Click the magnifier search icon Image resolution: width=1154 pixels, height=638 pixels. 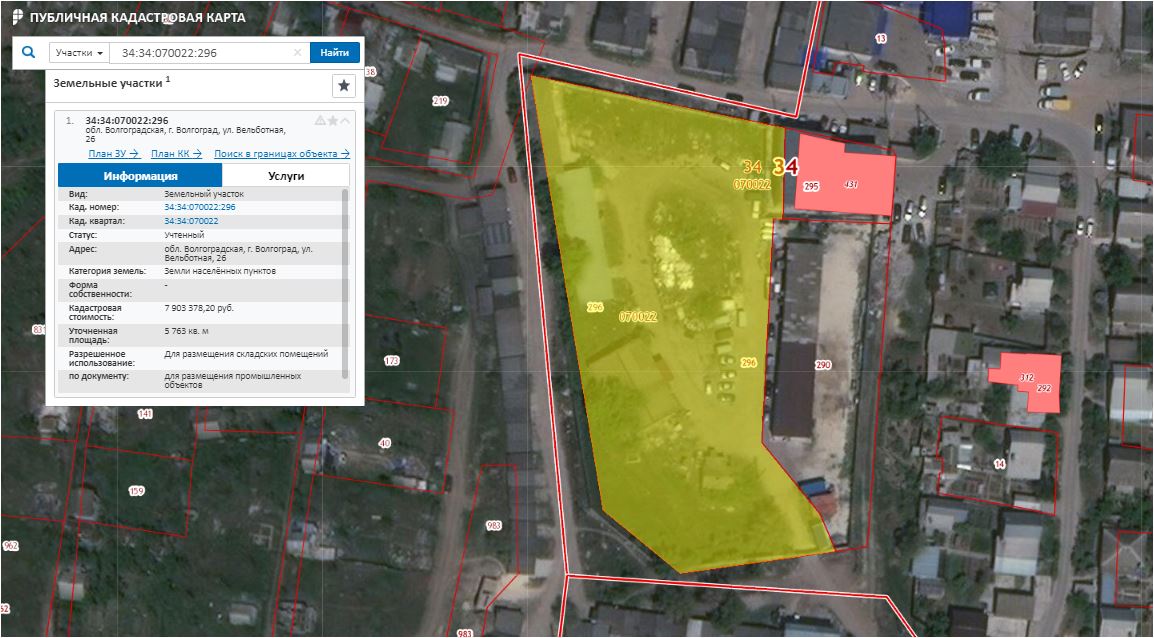pyautogui.click(x=28, y=53)
